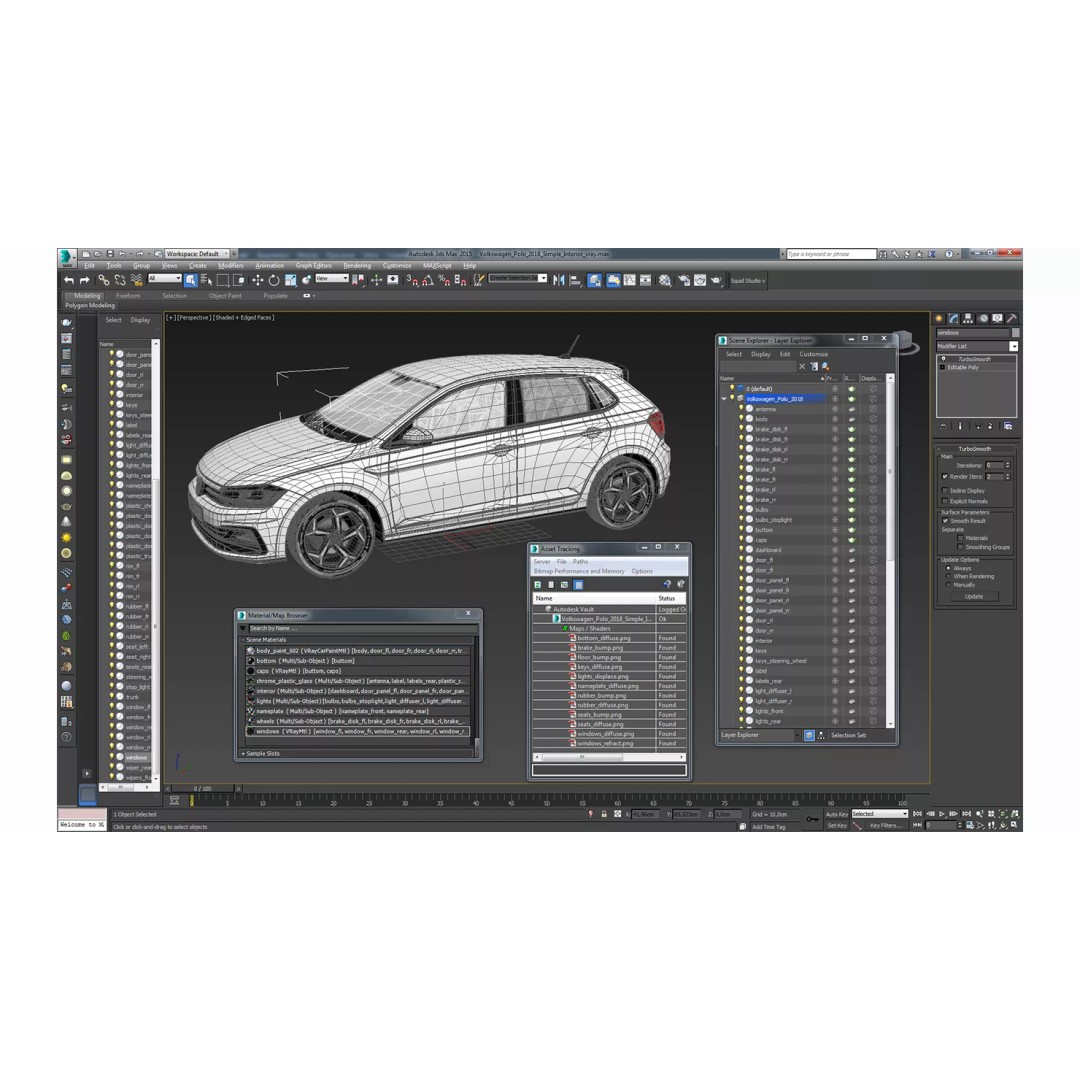Click Add Time Tag in status bar
The height and width of the screenshot is (1080, 1080).
pyautogui.click(x=769, y=827)
